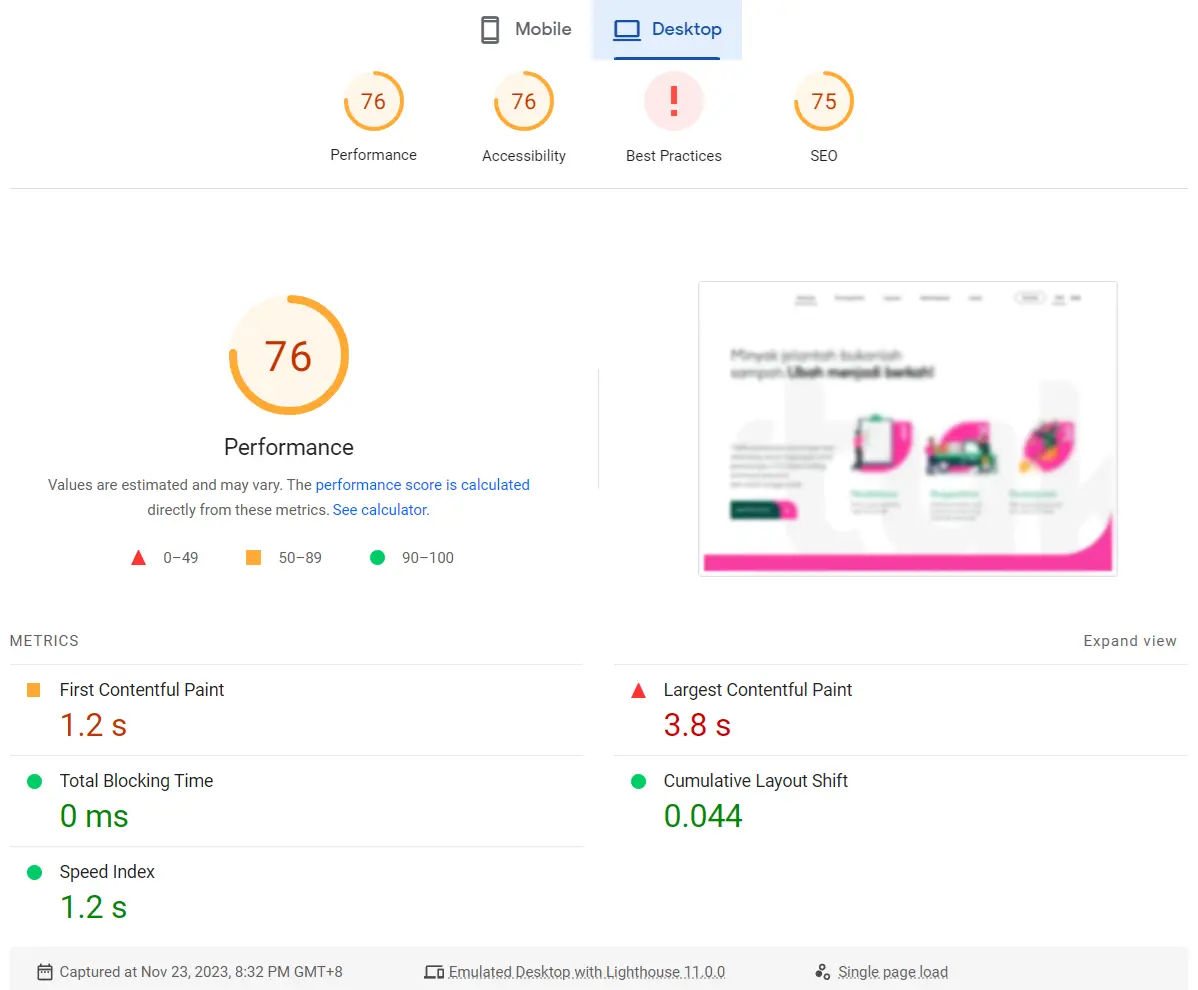Click Largest Contentful Paint metric label
This screenshot has height=990, width=1198.
[757, 690]
